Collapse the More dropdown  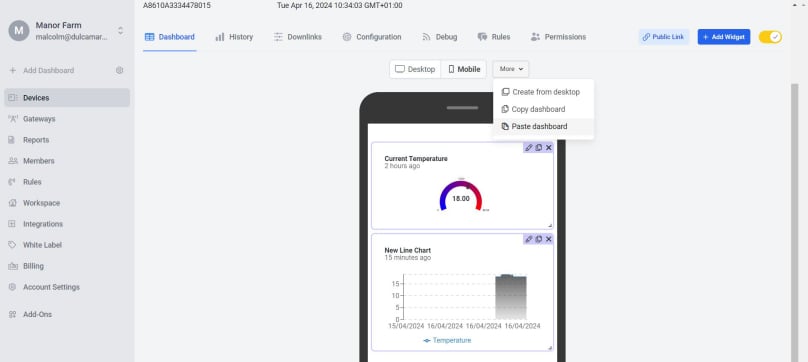[511, 69]
